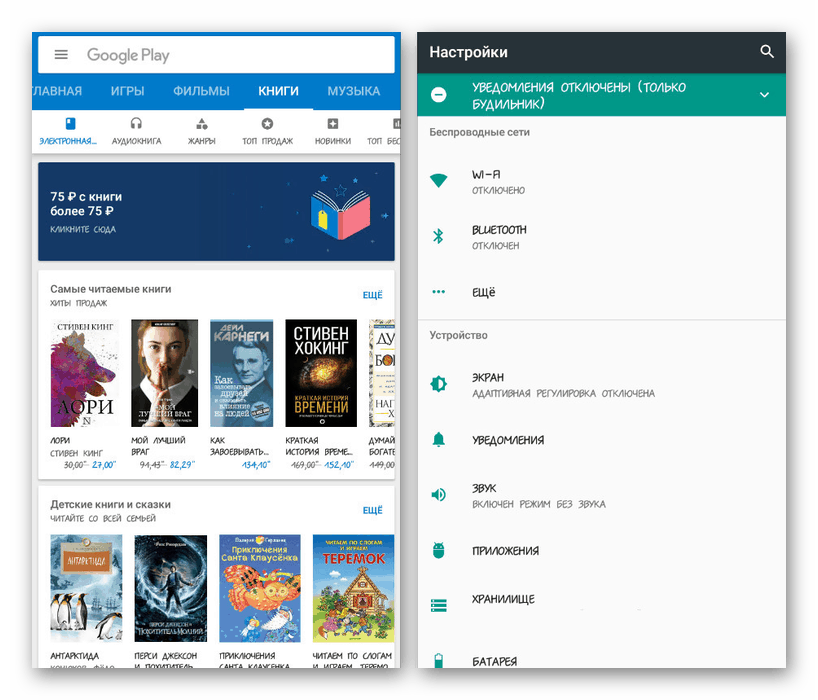
Task: Tap the Bluetooth icon
Action: coord(438,236)
